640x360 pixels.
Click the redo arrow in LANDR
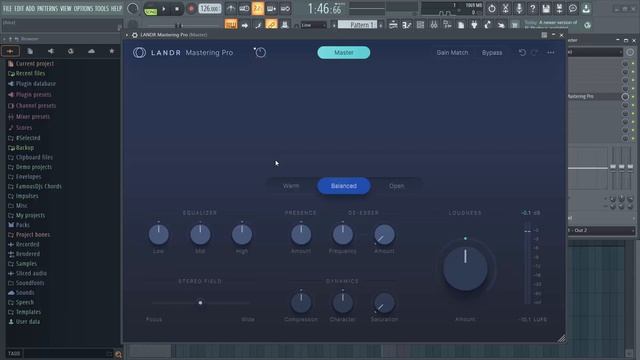click(534, 53)
